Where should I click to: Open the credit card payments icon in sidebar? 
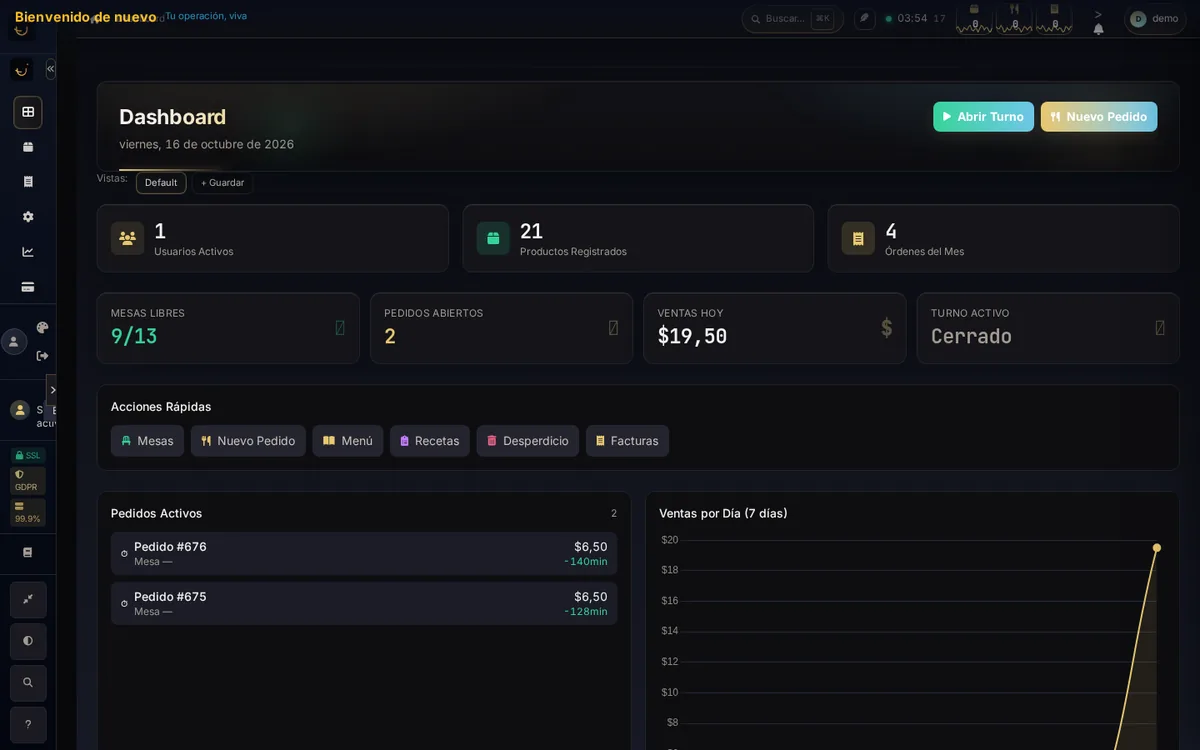pyautogui.click(x=28, y=287)
